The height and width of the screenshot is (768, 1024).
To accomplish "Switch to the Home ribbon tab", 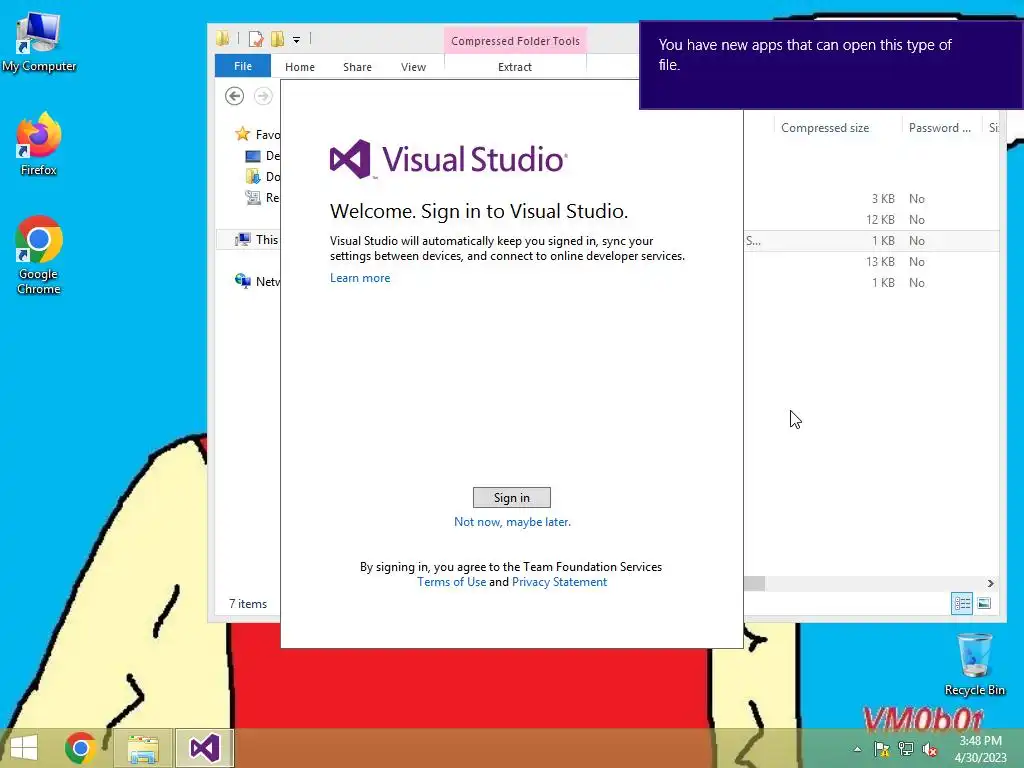I will point(300,67).
